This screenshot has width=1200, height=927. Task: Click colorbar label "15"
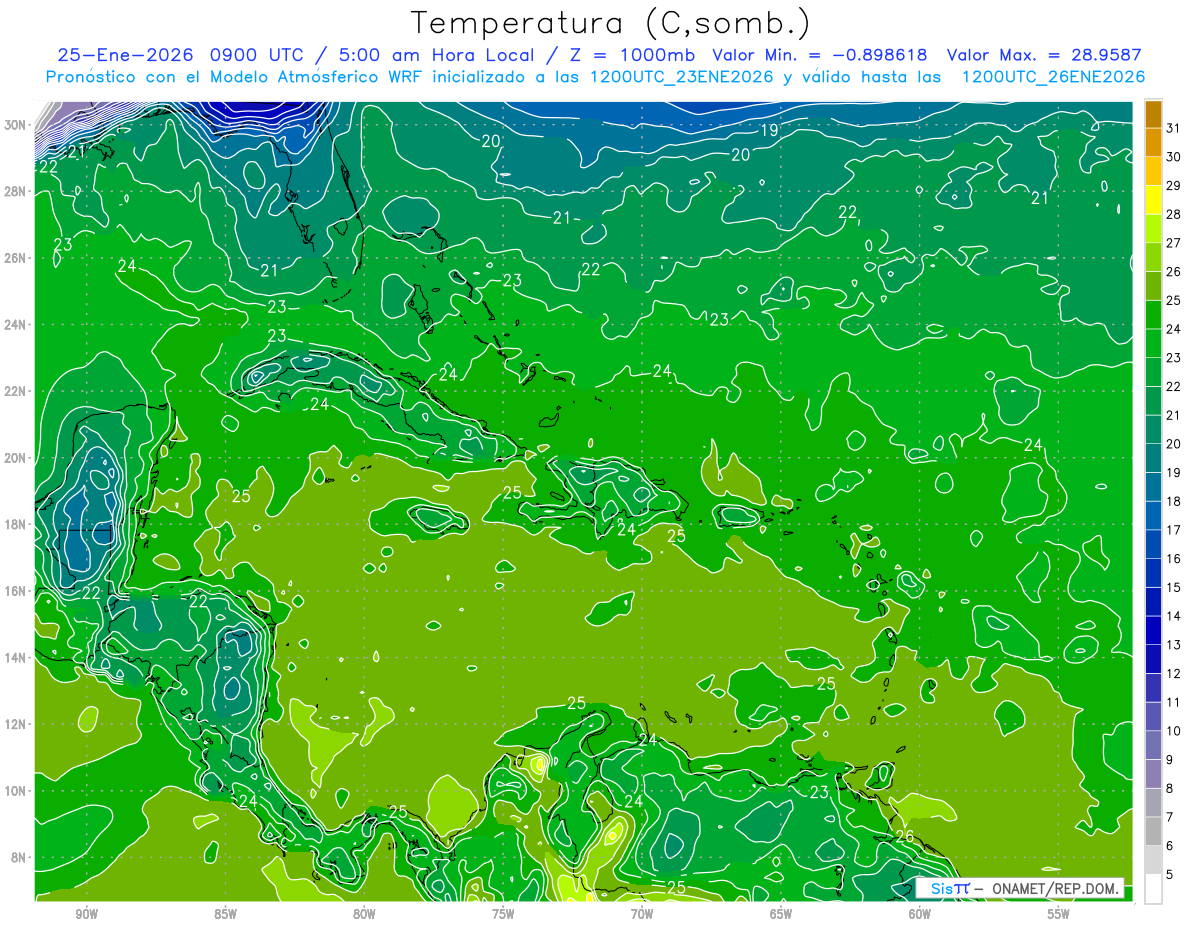[1173, 588]
